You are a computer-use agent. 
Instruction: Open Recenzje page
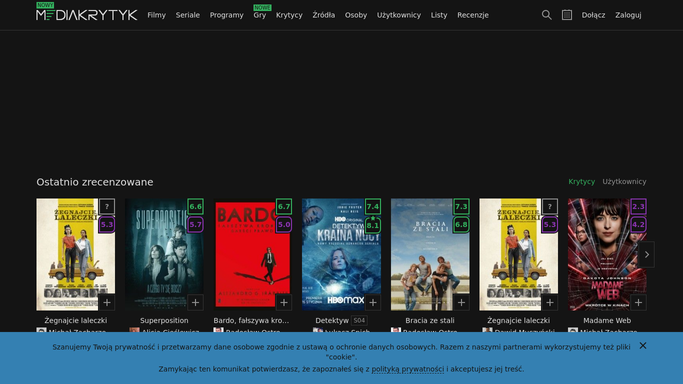(473, 15)
